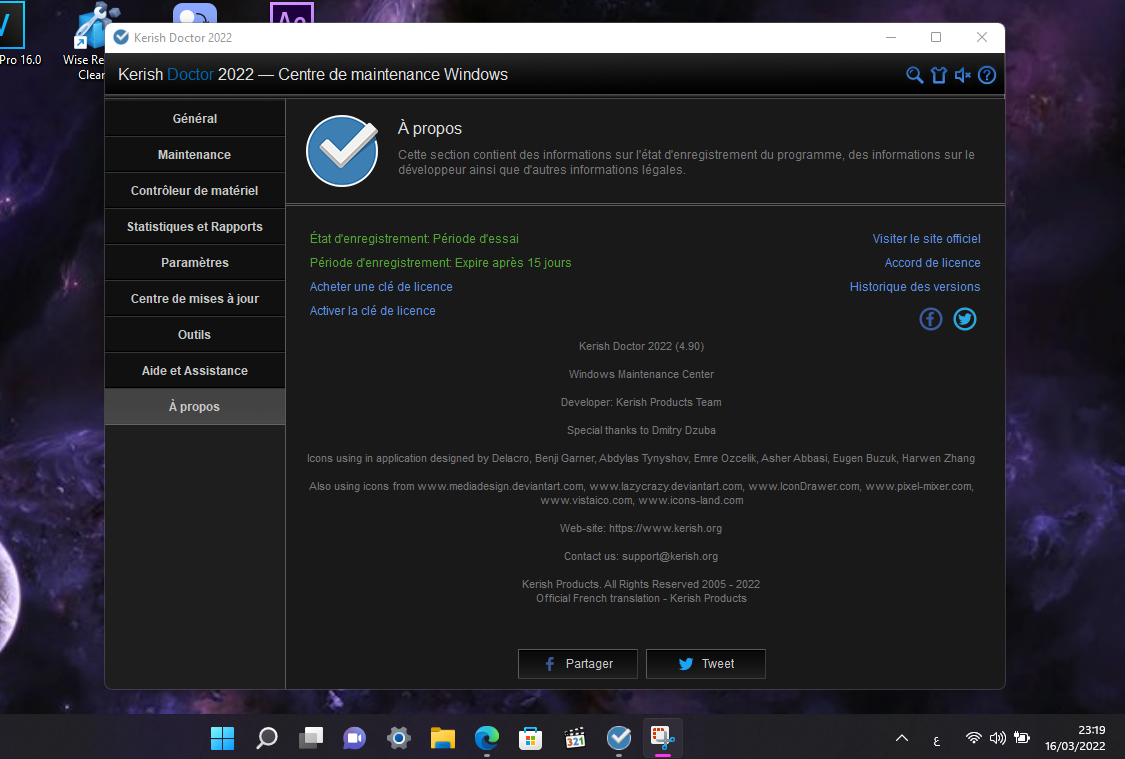Go to Paramètres
Viewport: 1125px width, 759px height.
[x=194, y=262]
